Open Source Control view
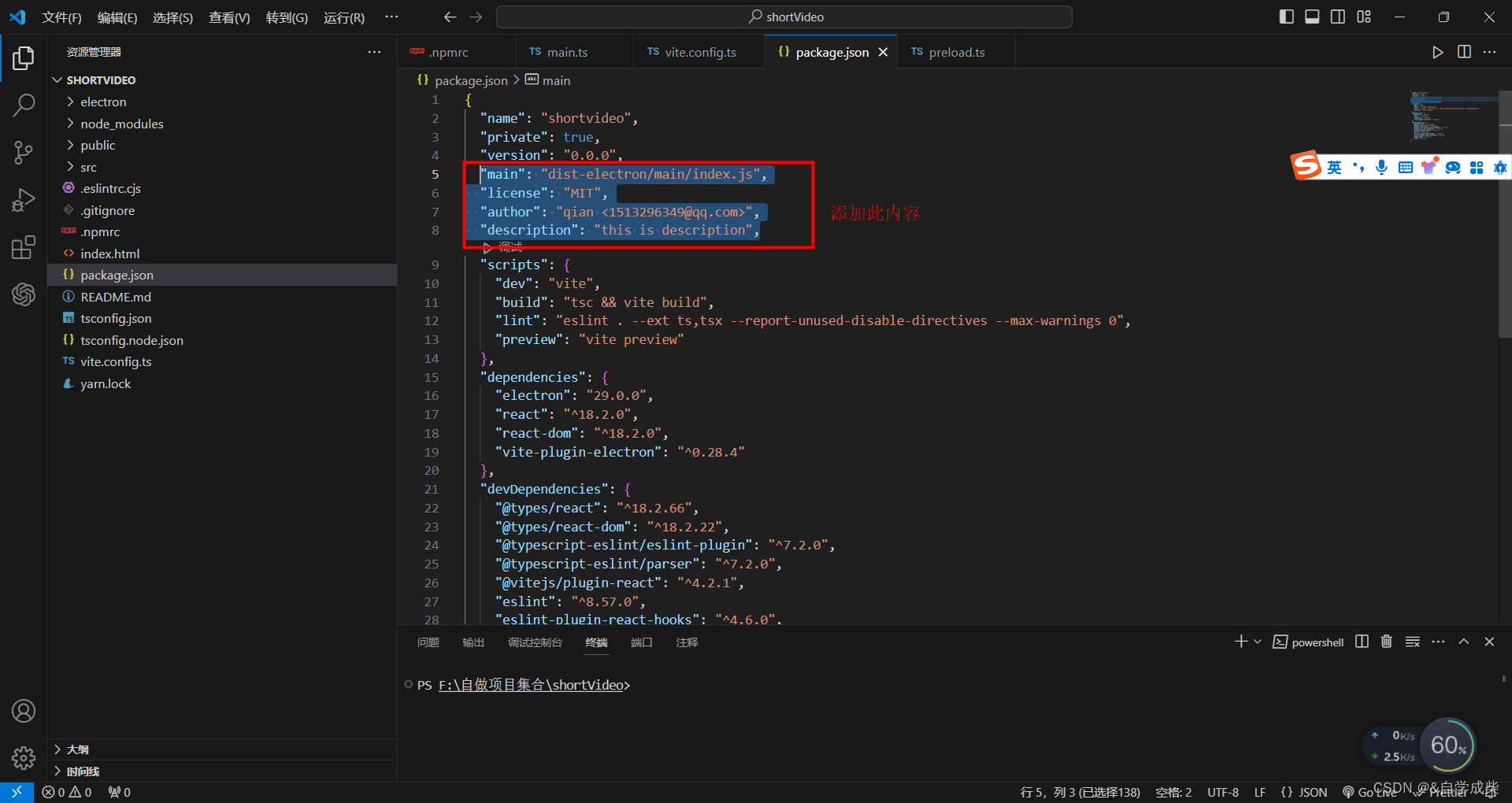This screenshot has height=803, width=1512. click(x=23, y=152)
